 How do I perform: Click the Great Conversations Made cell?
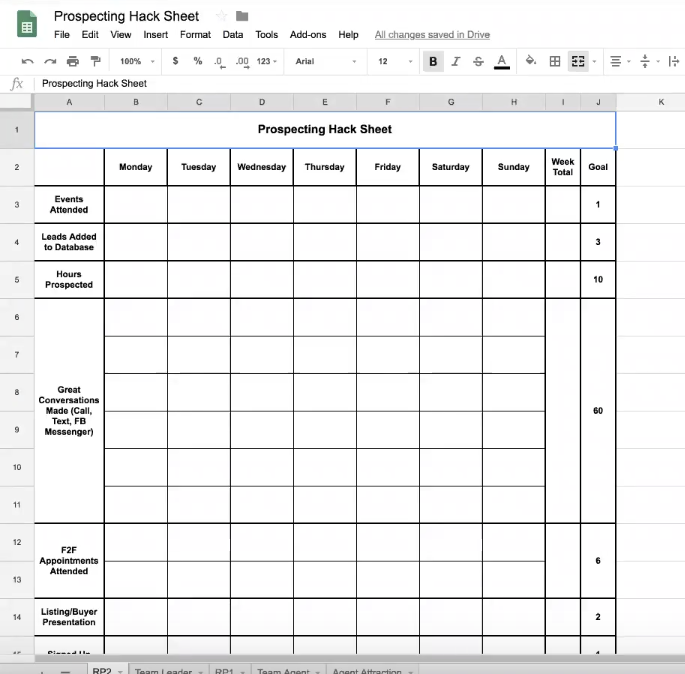point(69,411)
